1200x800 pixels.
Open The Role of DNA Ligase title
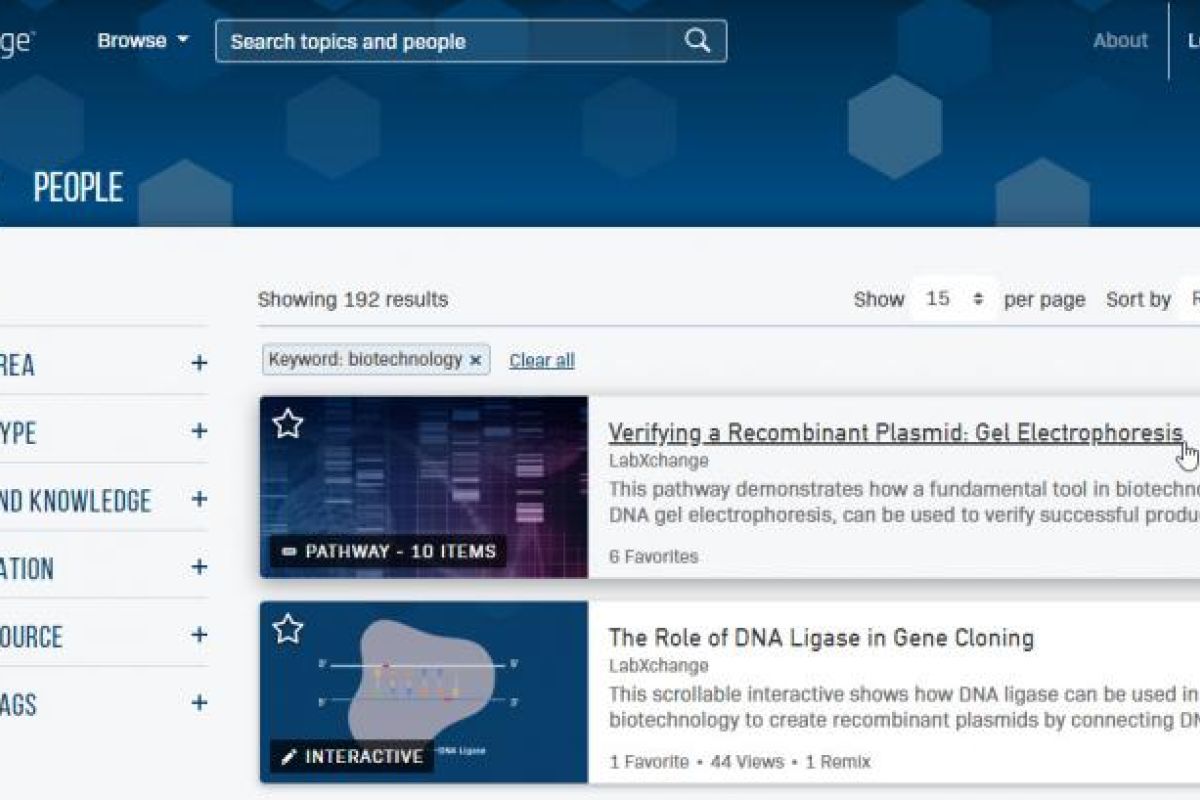pos(821,638)
